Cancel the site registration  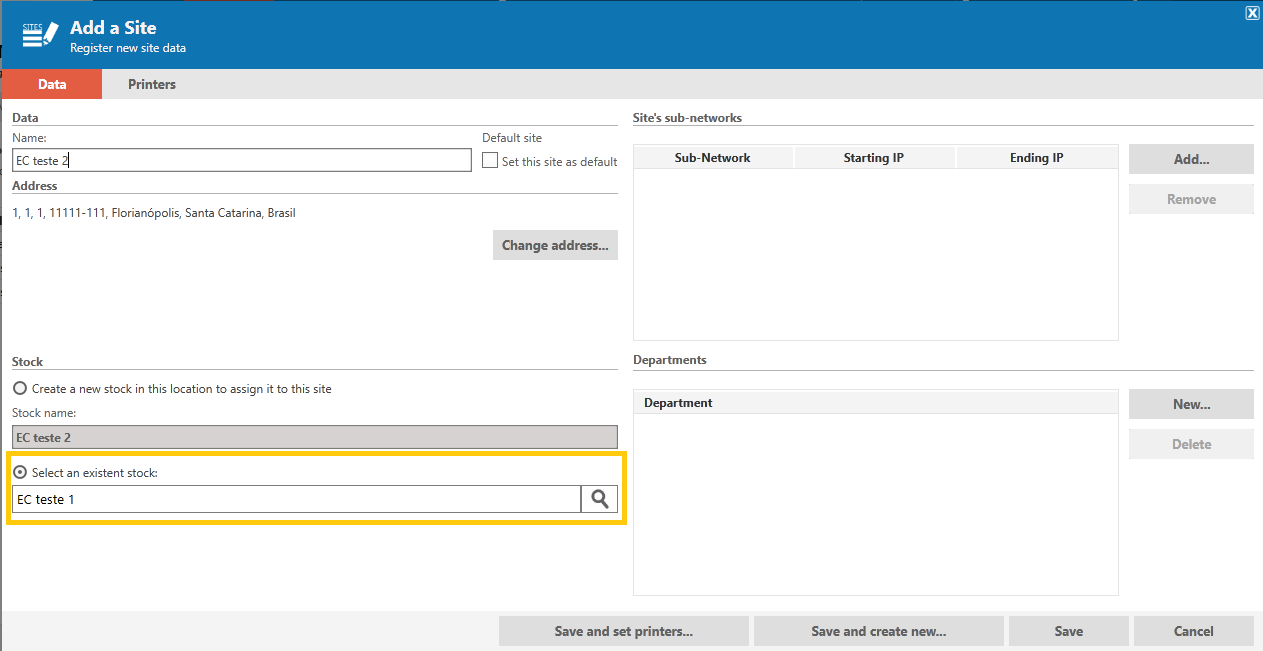(1194, 631)
